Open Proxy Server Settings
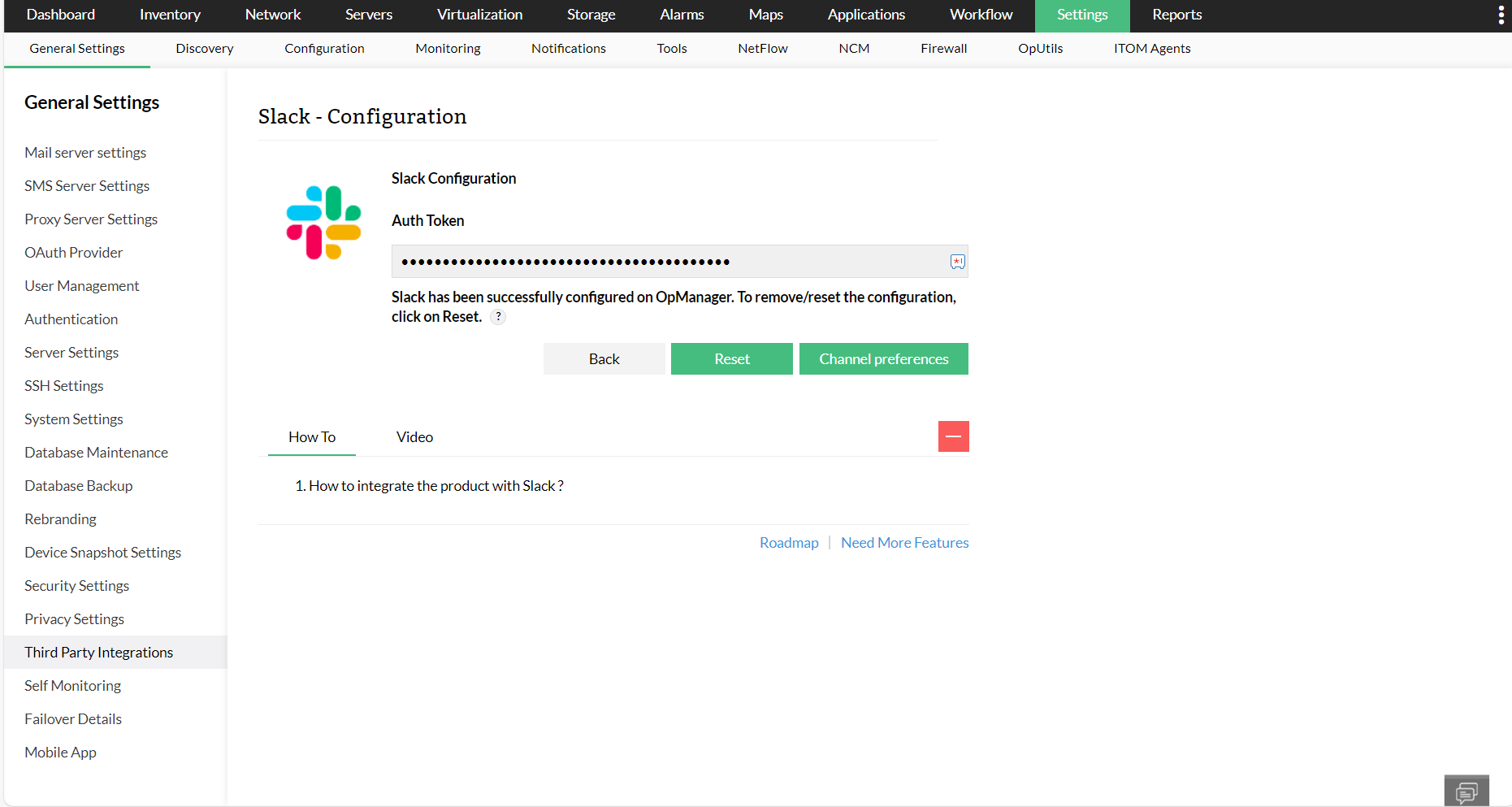Image resolution: width=1512 pixels, height=807 pixels. click(91, 219)
